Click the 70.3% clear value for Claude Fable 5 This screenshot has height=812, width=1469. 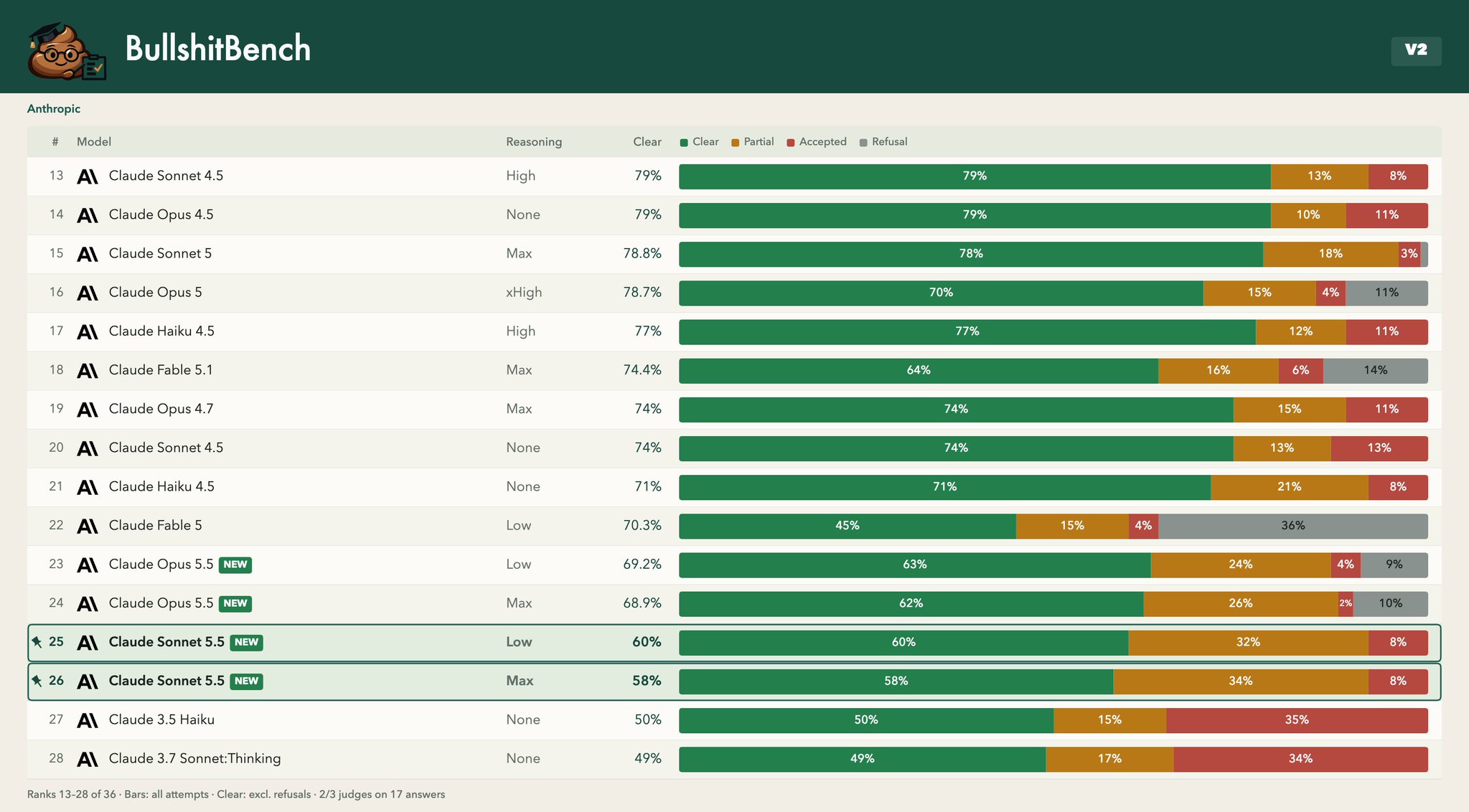[642, 526]
